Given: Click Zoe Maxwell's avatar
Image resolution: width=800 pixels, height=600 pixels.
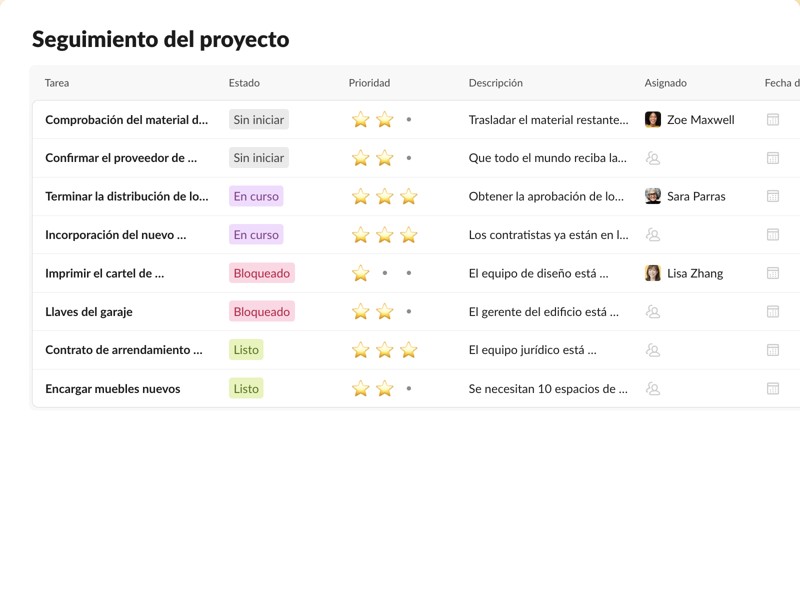Looking at the screenshot, I should [653, 120].
